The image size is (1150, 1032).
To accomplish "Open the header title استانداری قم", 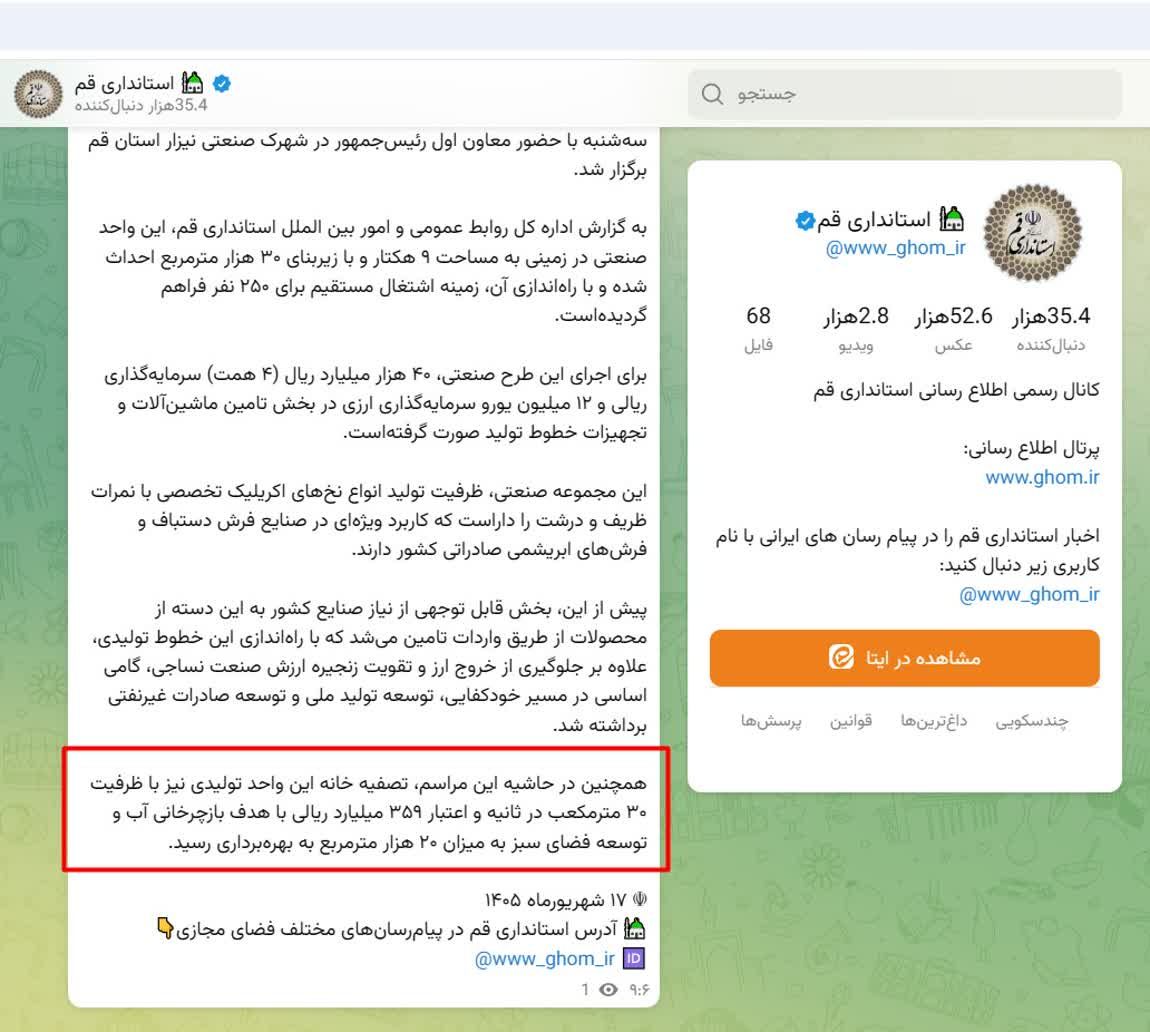I will click(124, 84).
